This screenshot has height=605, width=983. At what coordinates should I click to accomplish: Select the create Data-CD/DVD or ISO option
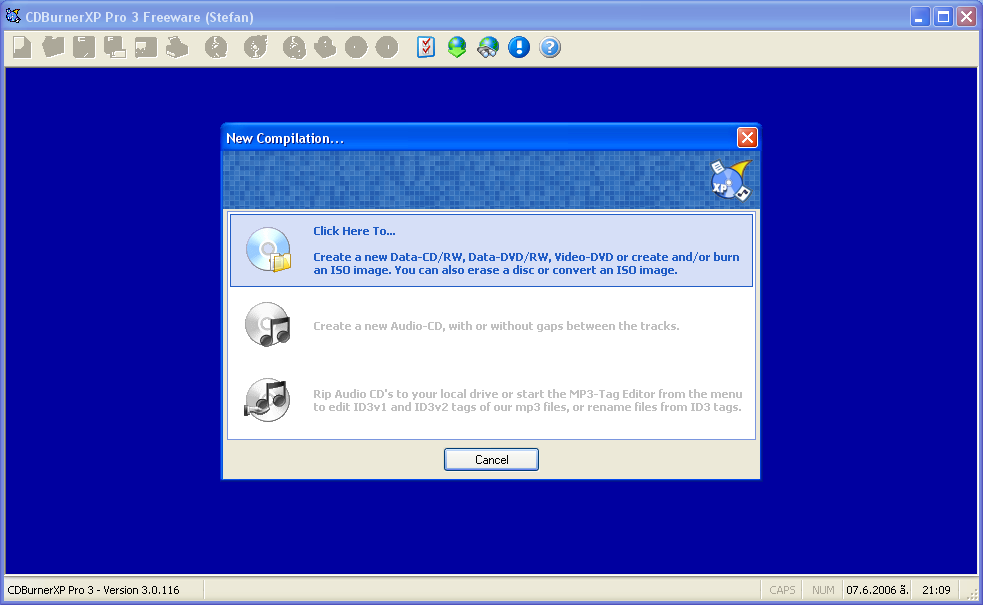[492, 251]
